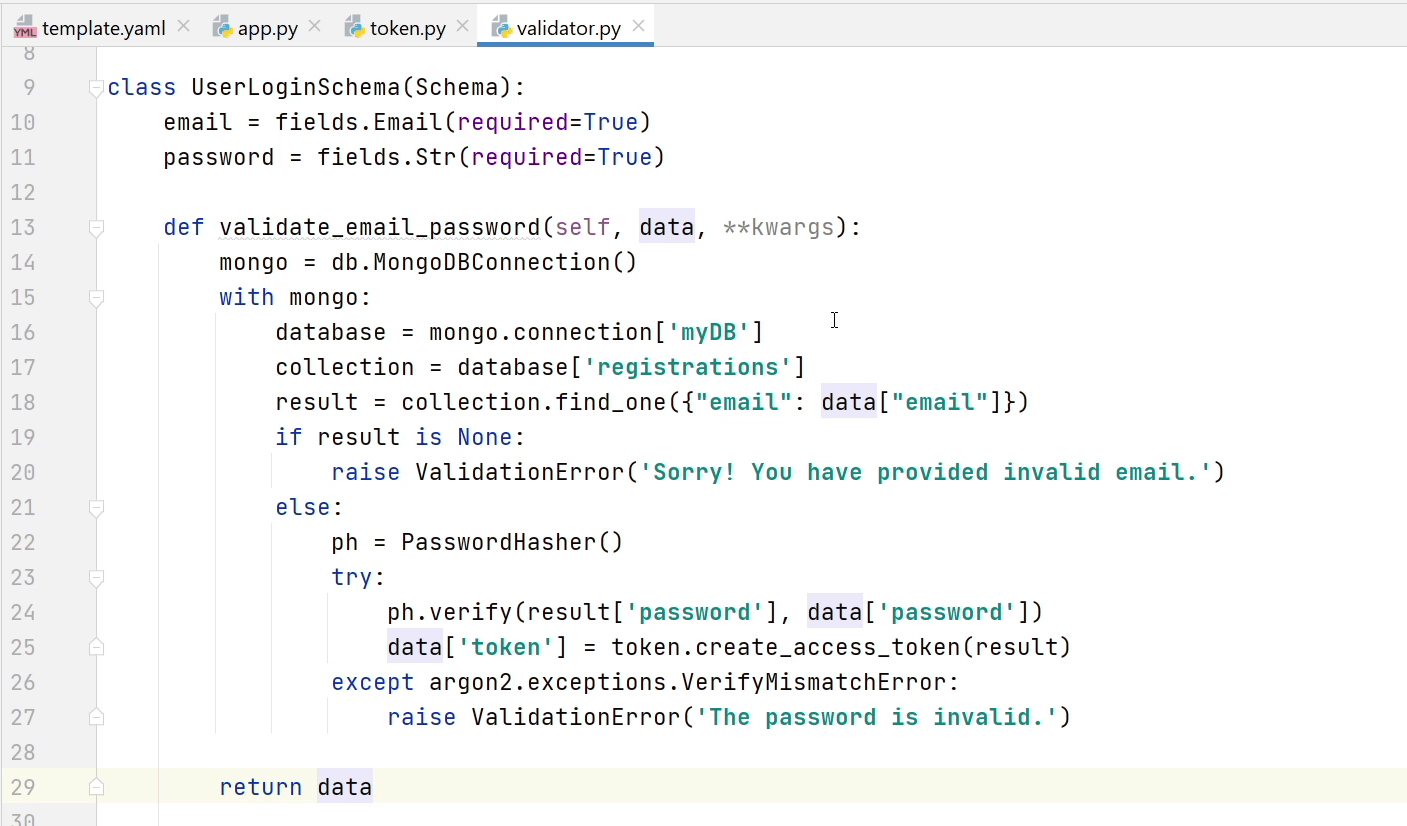Collapse the try block on line 23
The width and height of the screenshot is (1407, 826).
pyautogui.click(x=96, y=578)
